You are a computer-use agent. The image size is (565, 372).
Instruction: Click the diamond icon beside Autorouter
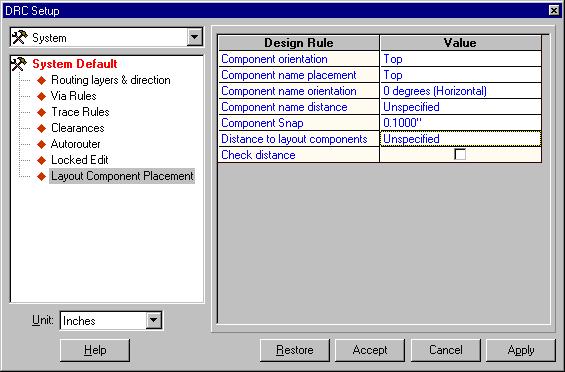(42, 144)
